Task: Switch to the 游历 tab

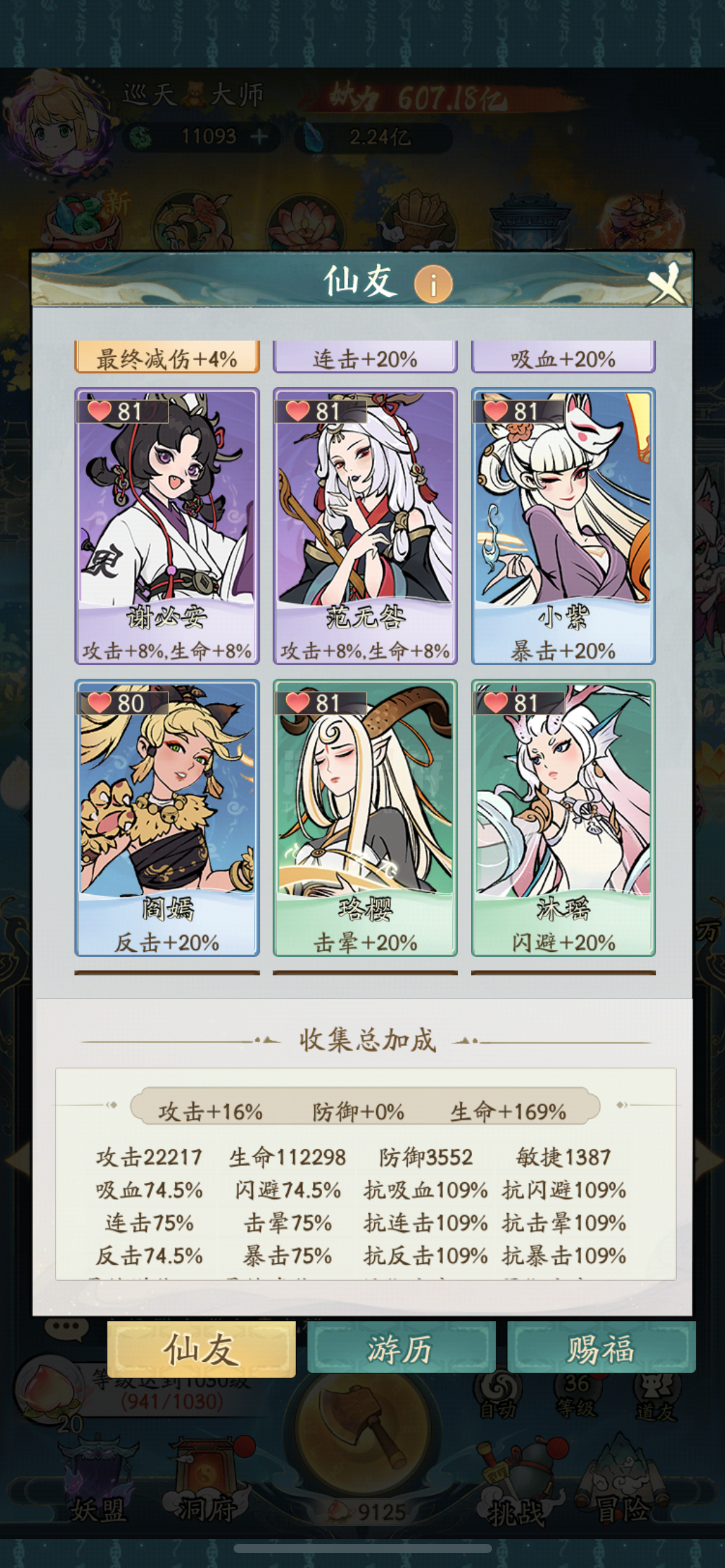Action: coord(401,1349)
